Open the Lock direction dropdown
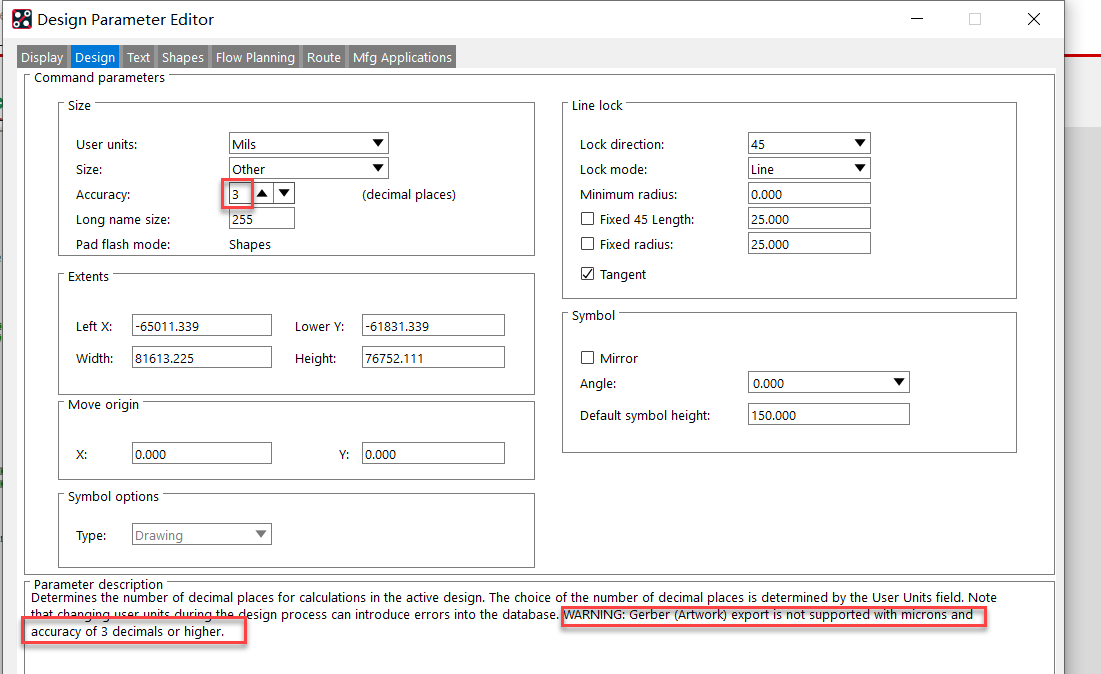Screen dimensions: 1101x674 pos(808,144)
